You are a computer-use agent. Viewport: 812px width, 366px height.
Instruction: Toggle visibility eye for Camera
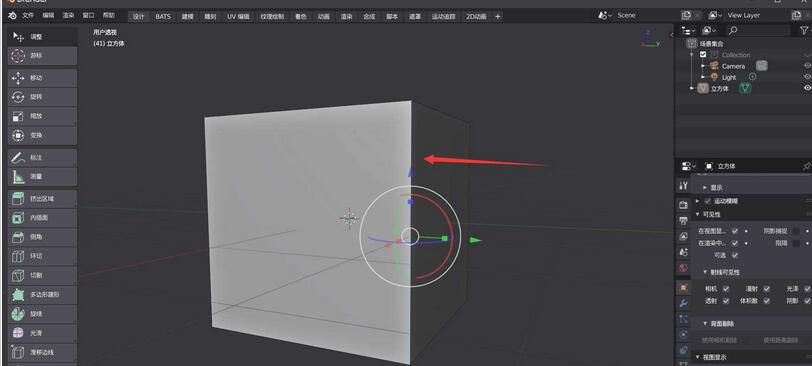(807, 66)
